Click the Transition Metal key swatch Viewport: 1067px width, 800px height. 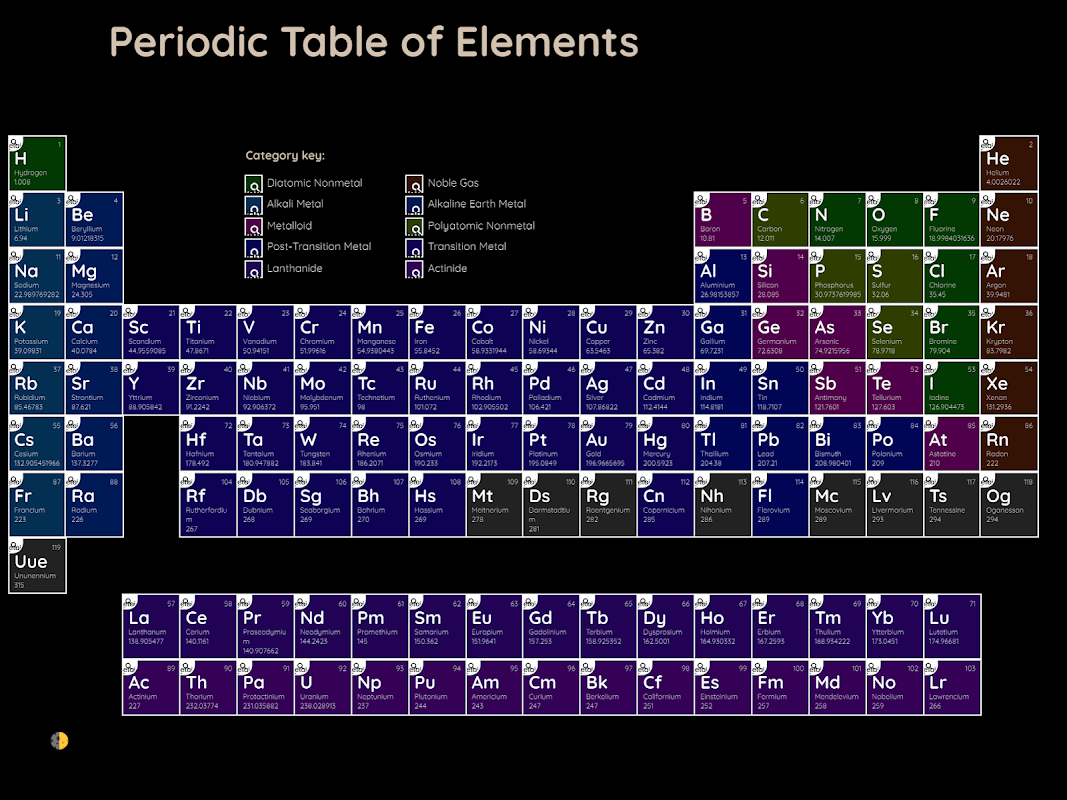(414, 248)
